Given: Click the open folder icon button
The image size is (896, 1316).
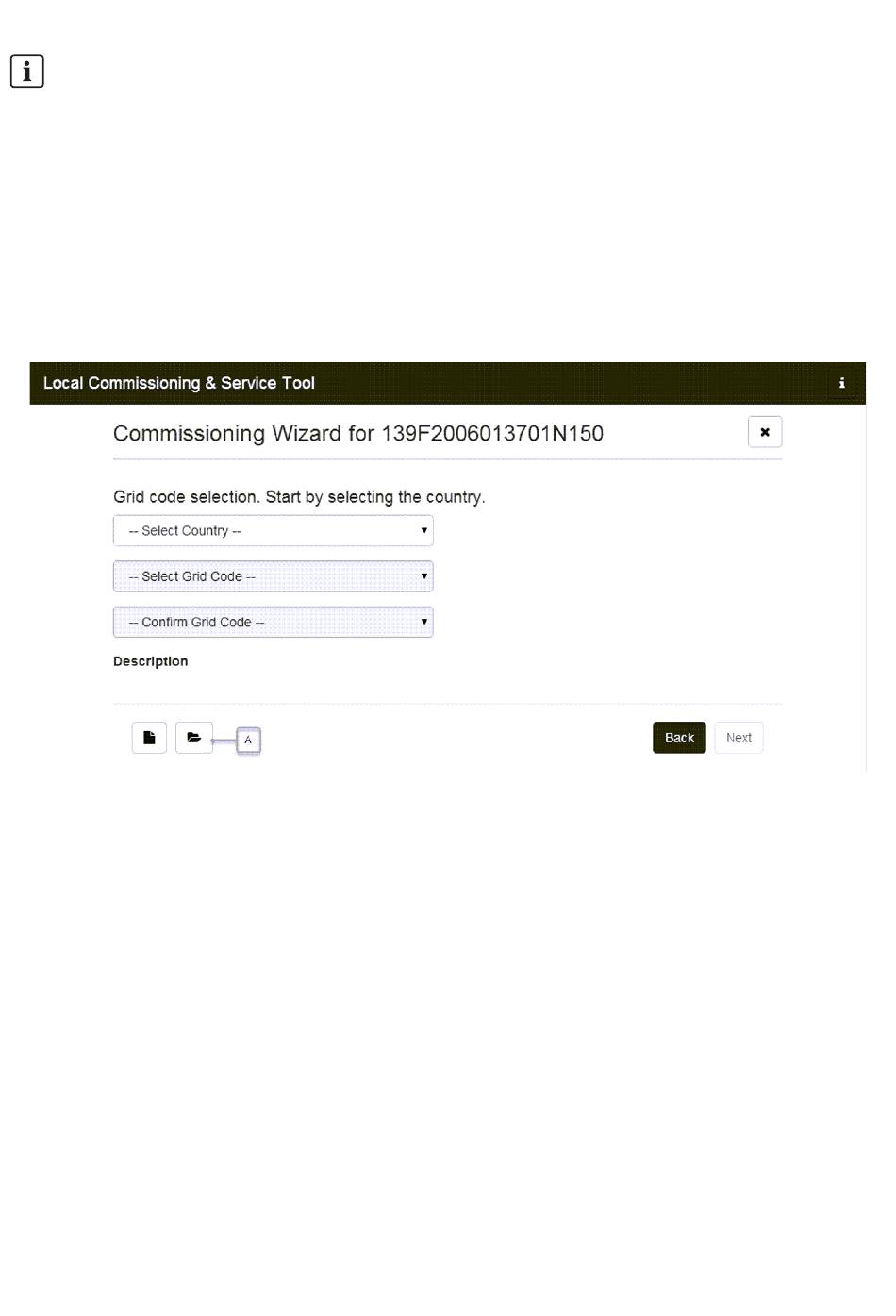Looking at the screenshot, I should 194,738.
